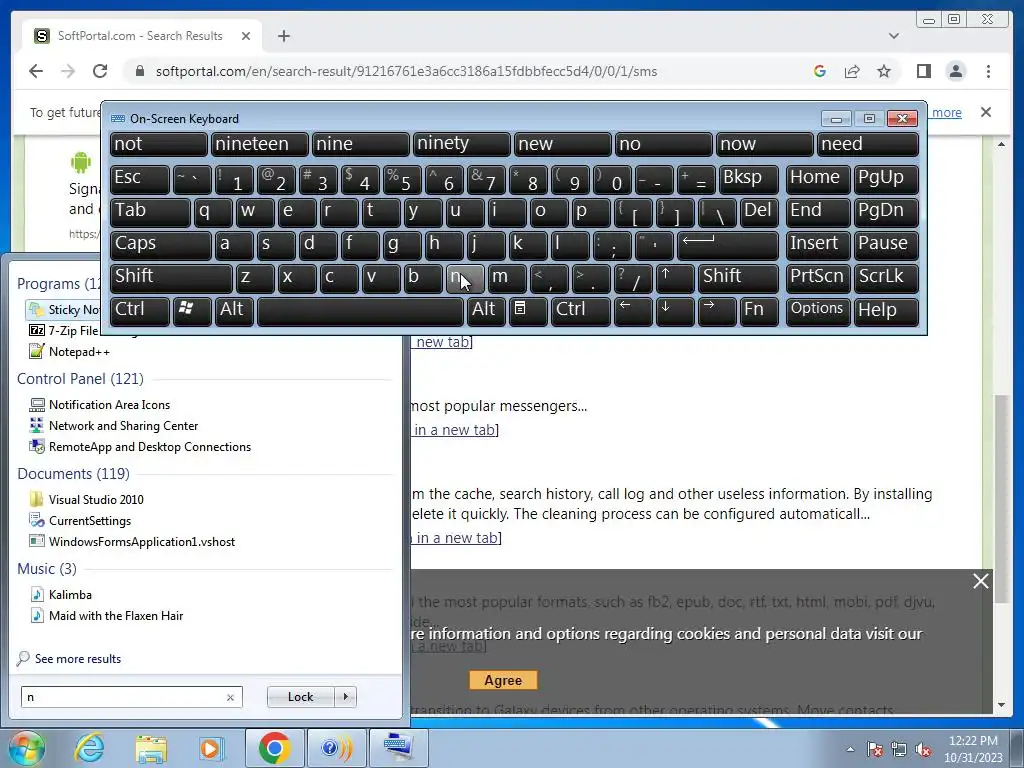Click the space bar on the keyboard
1024x768 pixels.
click(x=360, y=312)
